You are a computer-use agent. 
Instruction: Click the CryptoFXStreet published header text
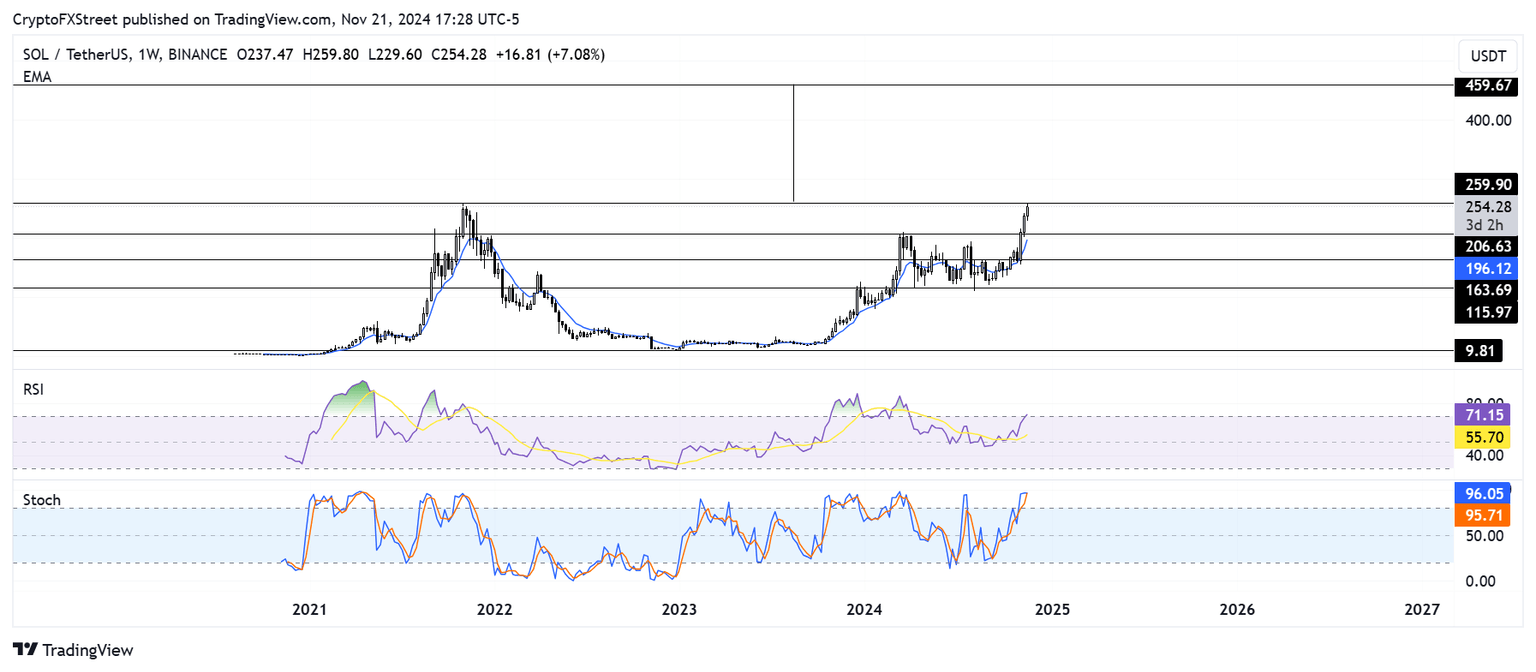pyautogui.click(x=266, y=19)
